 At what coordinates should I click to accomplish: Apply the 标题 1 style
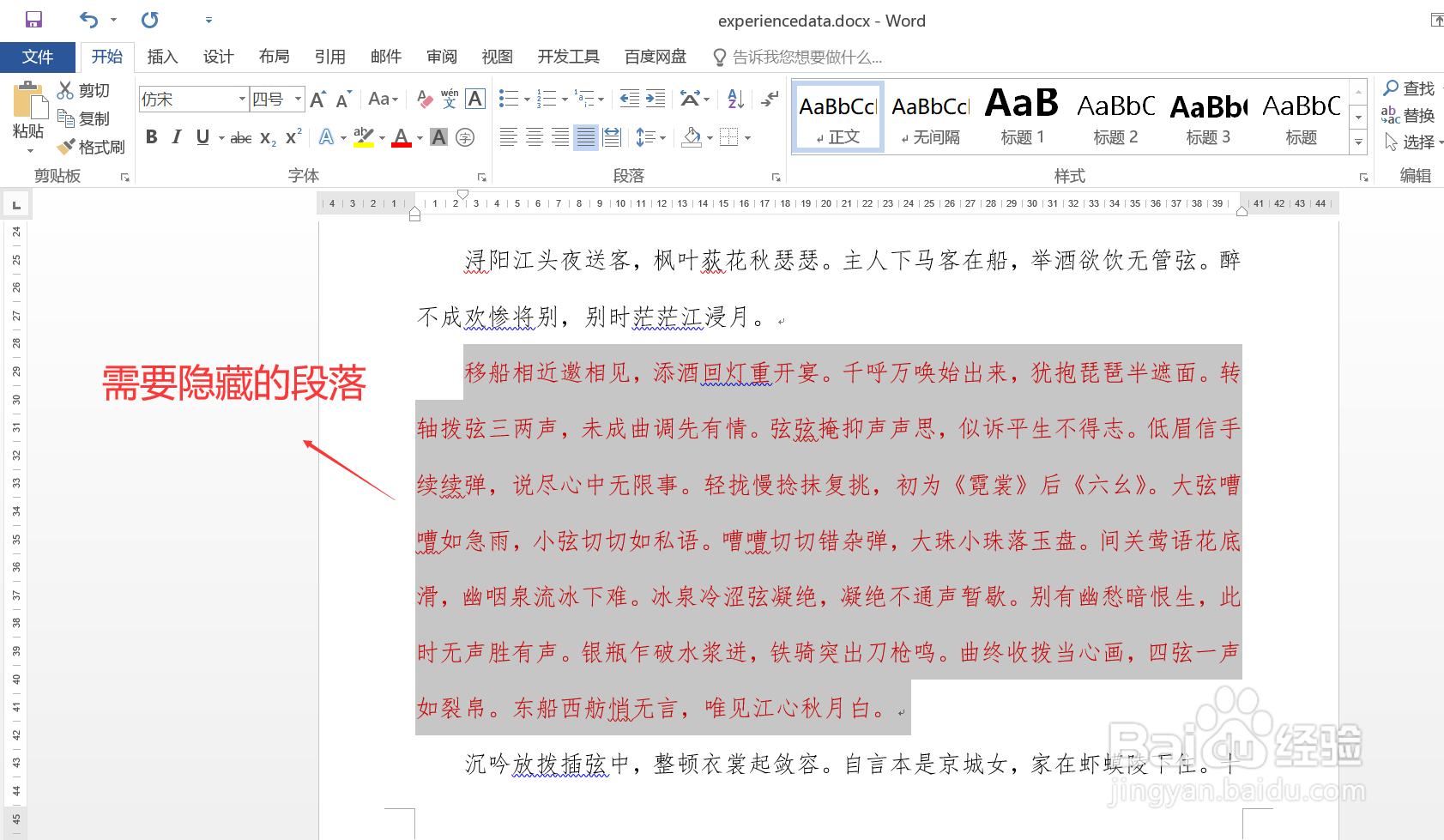(1021, 116)
